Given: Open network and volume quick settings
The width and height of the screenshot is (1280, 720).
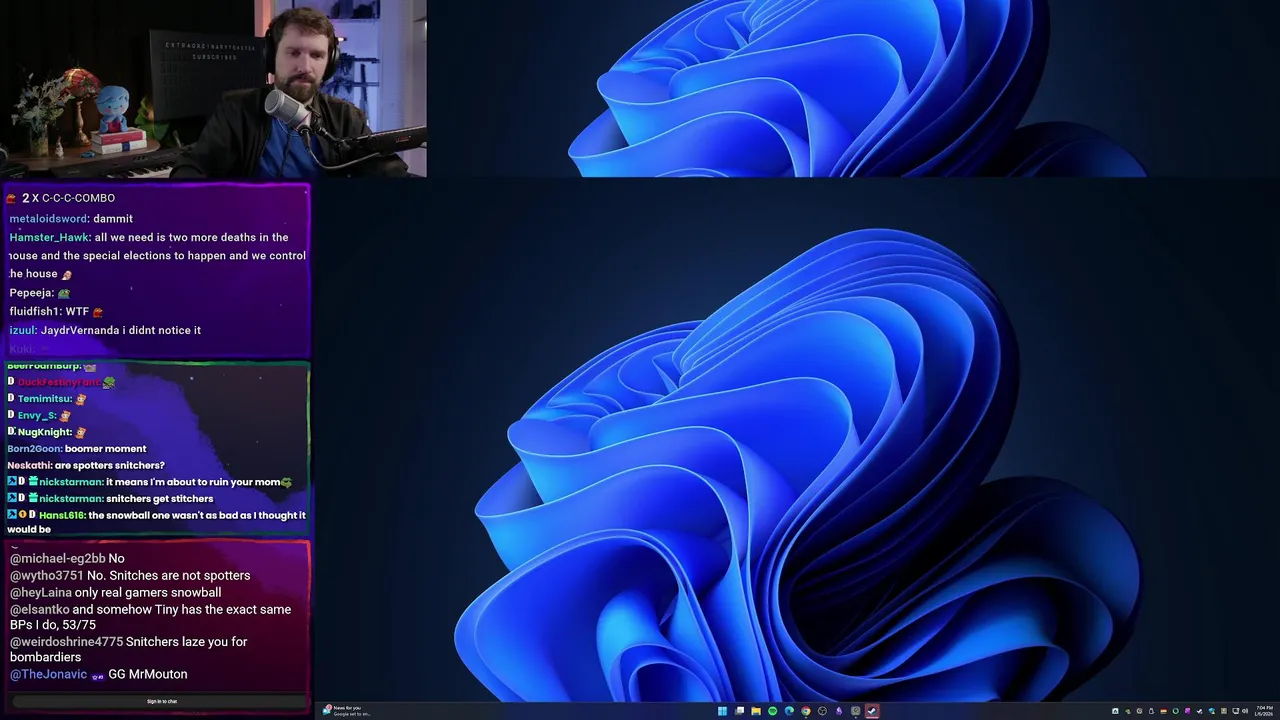Looking at the screenshot, I should click(x=1240, y=711).
